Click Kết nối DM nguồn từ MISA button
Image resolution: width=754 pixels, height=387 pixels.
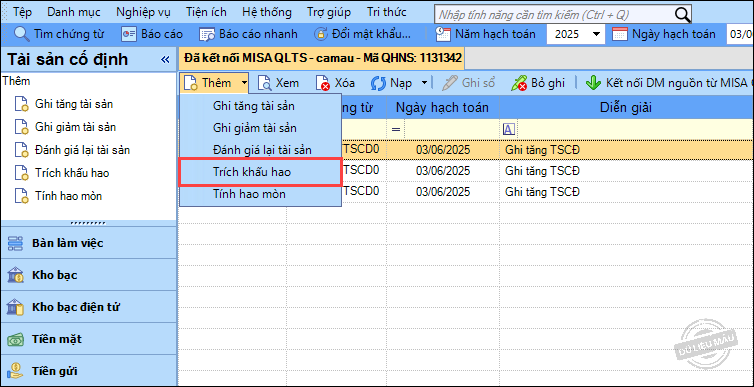[x=669, y=83]
